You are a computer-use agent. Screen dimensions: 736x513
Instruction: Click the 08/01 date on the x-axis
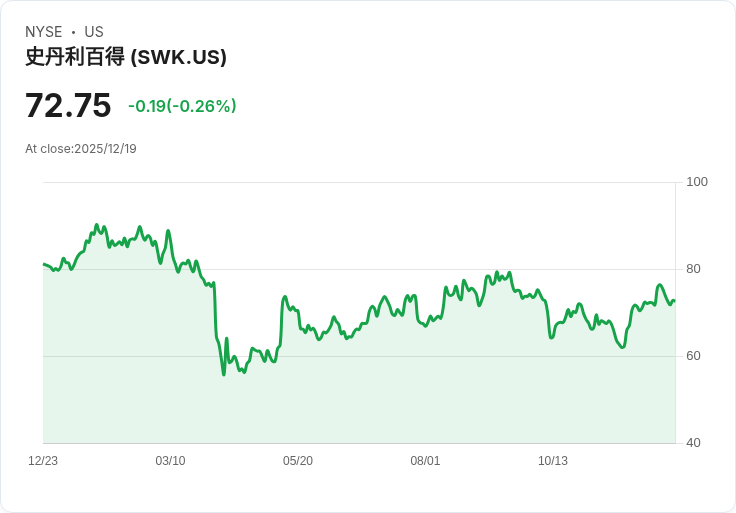[x=425, y=461]
